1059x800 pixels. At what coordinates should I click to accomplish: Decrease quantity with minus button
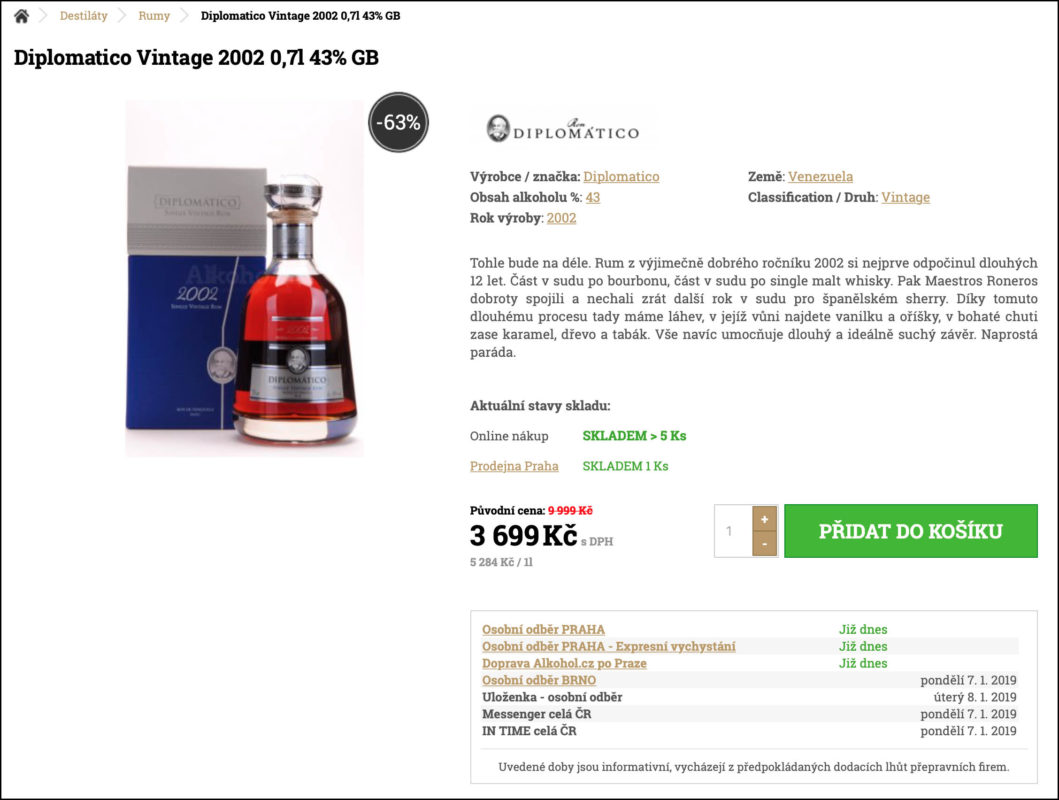[x=765, y=543]
